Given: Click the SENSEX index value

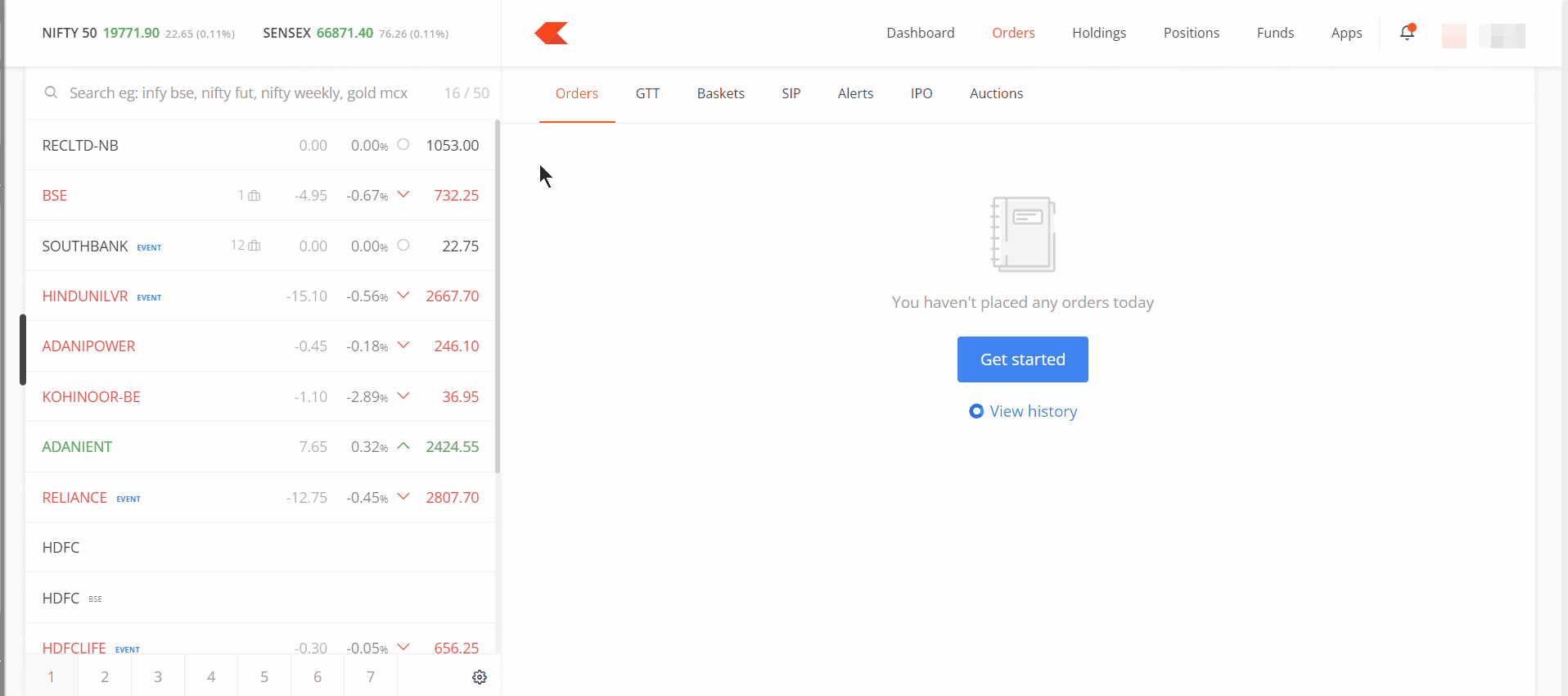Looking at the screenshot, I should point(345,33).
